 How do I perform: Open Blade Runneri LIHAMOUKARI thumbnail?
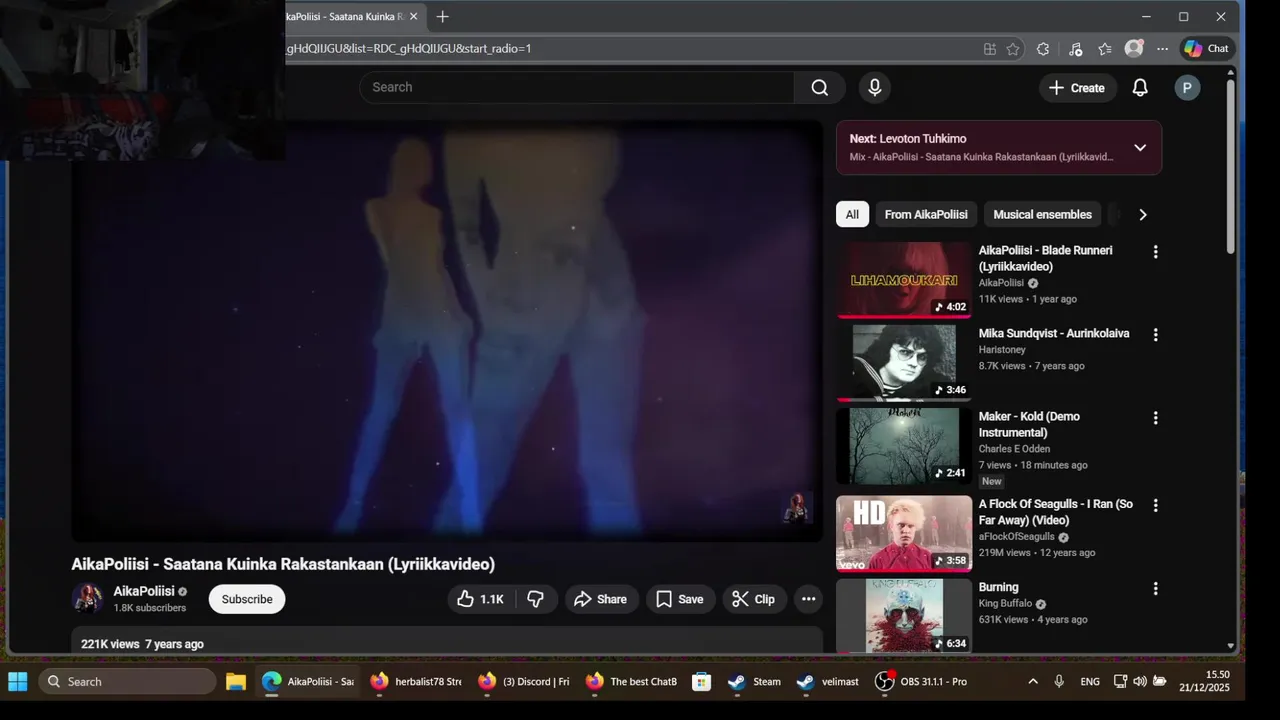pyautogui.click(x=904, y=280)
